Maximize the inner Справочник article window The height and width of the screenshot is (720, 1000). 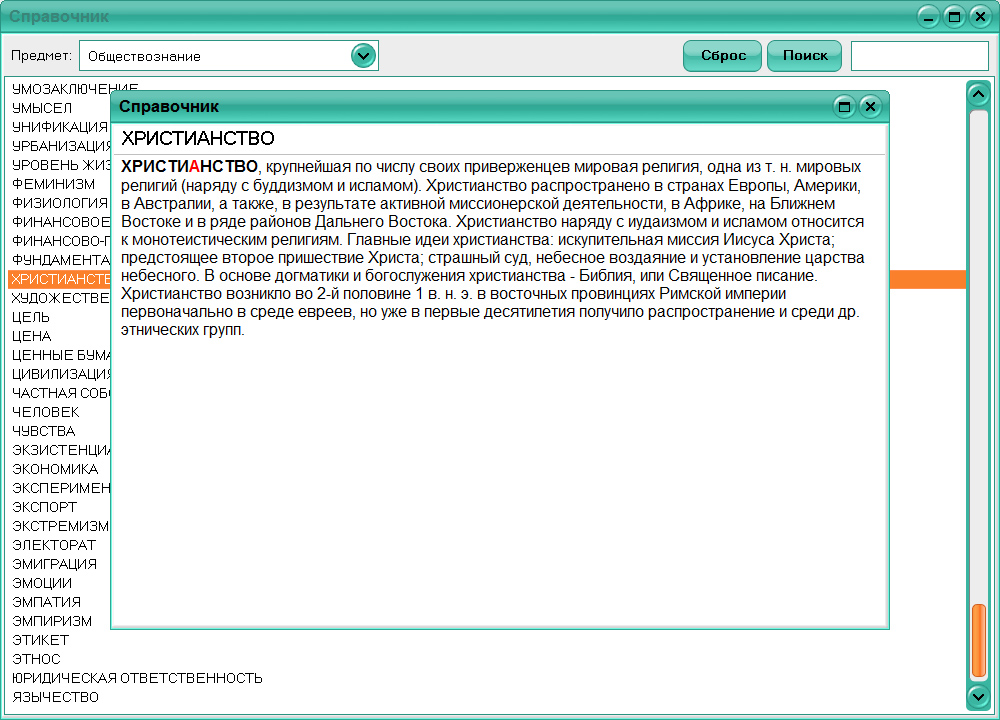point(844,107)
